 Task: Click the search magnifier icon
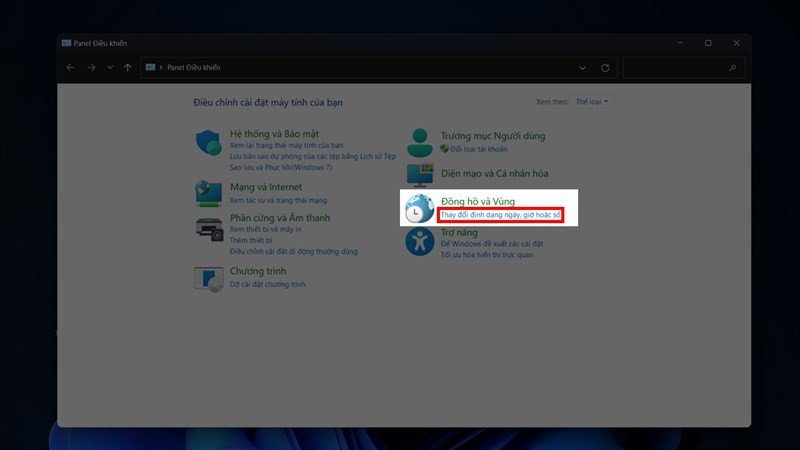click(733, 67)
